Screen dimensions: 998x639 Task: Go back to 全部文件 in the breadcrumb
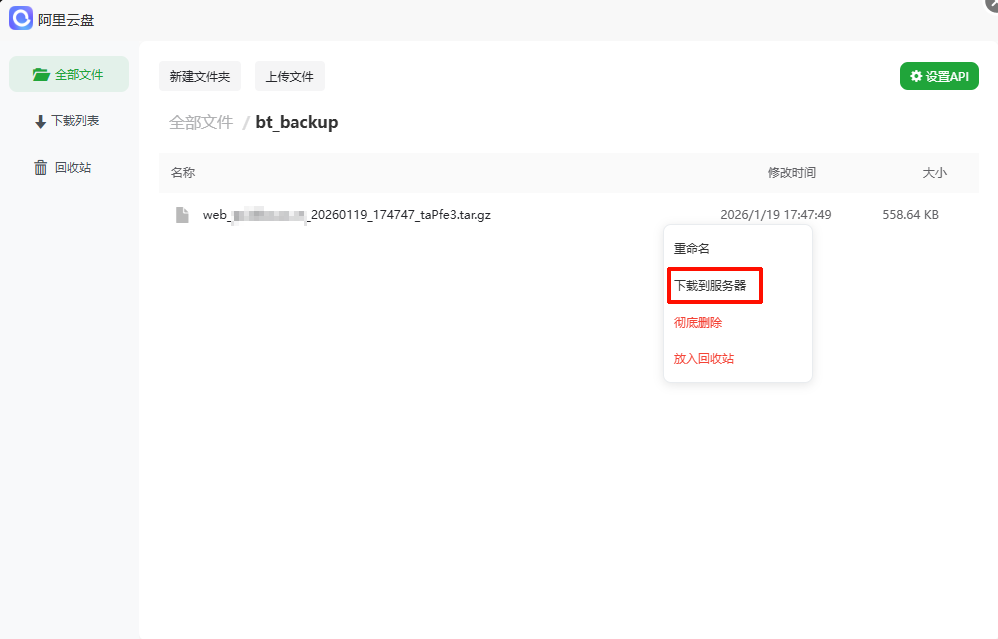(201, 122)
